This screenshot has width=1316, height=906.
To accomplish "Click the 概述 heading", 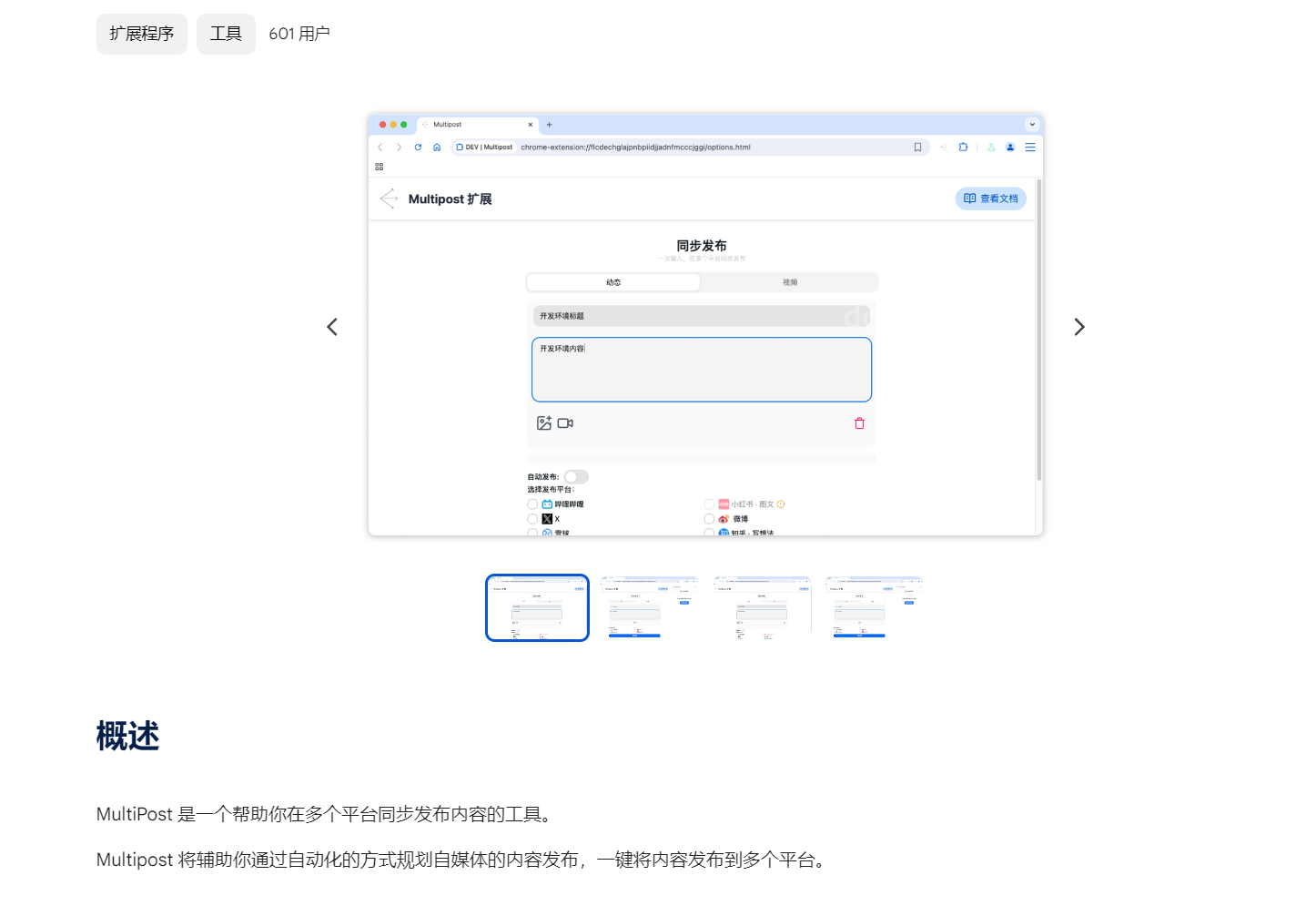I will 128,736.
